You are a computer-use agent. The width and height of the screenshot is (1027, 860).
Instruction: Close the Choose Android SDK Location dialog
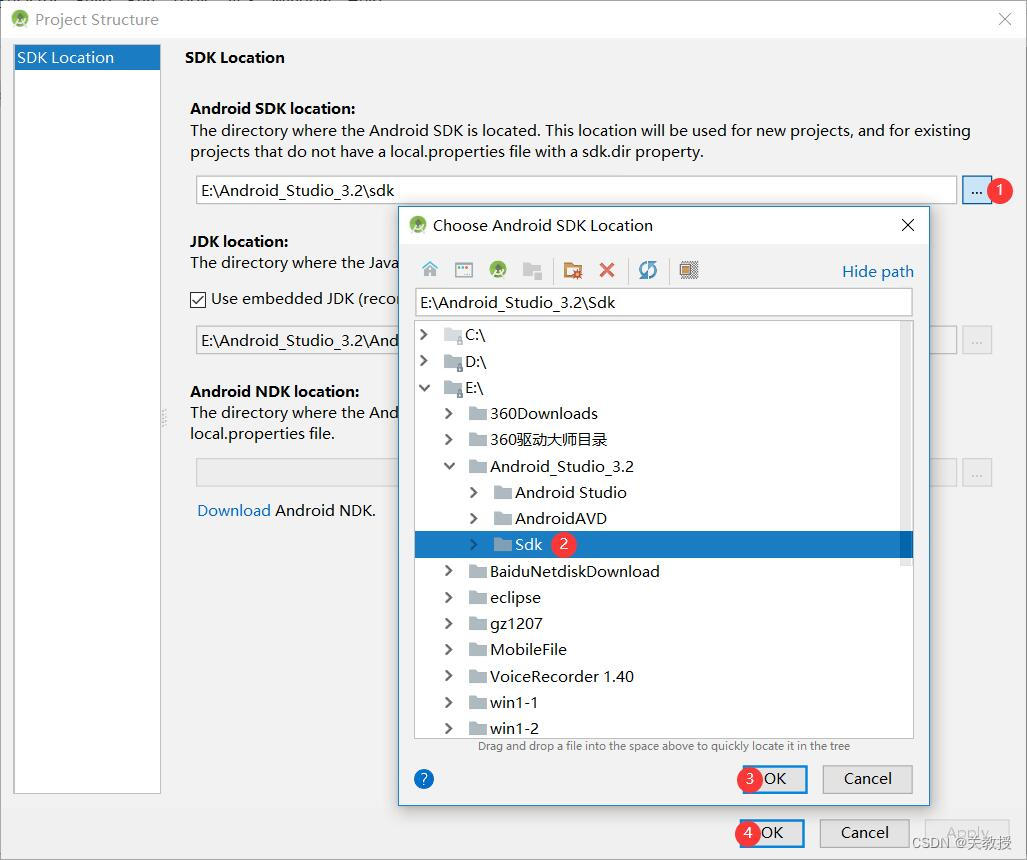908,225
